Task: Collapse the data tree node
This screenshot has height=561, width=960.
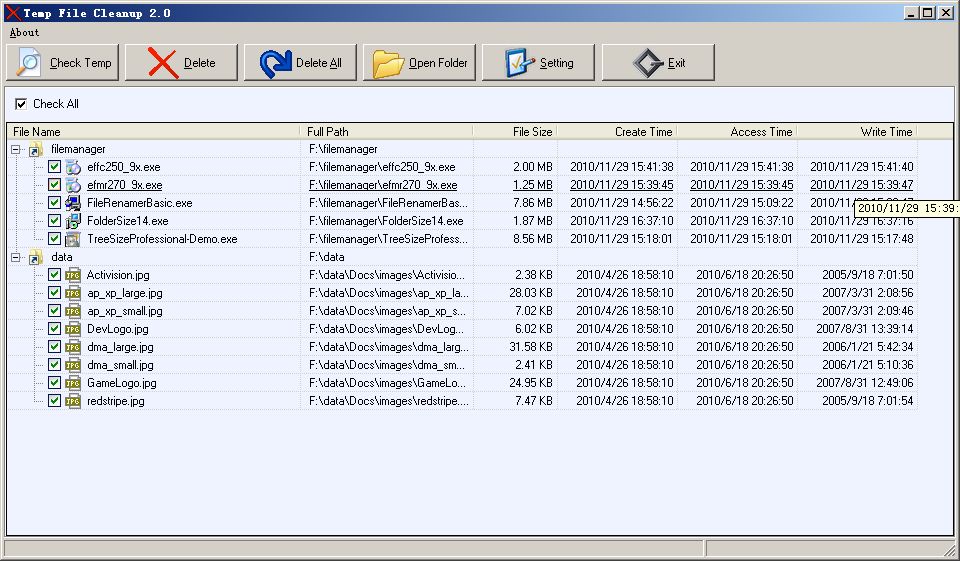Action: point(17,257)
